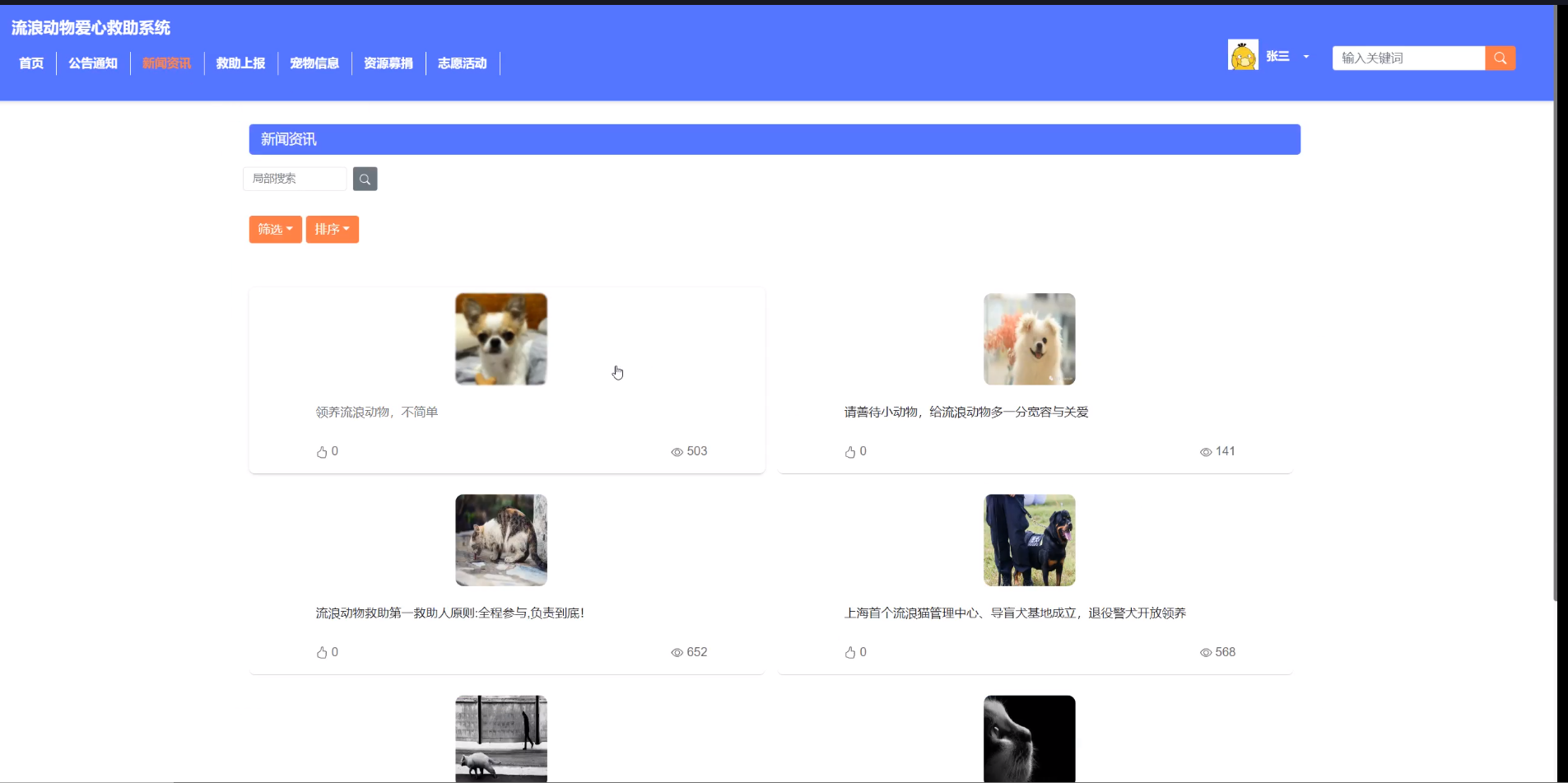The height and width of the screenshot is (783, 1568).
Task: Open article '上海首个流浪猫管理中心、导盲犬基地成立'
Action: click(x=1015, y=613)
